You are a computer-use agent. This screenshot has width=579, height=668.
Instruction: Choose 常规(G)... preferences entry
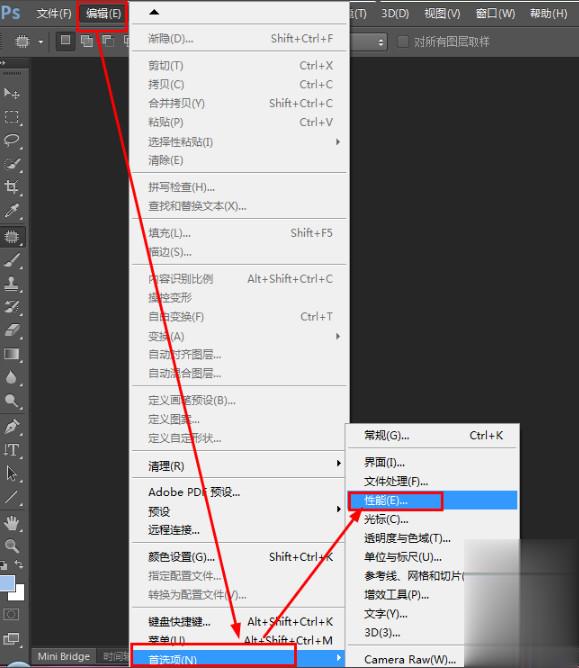[433, 435]
